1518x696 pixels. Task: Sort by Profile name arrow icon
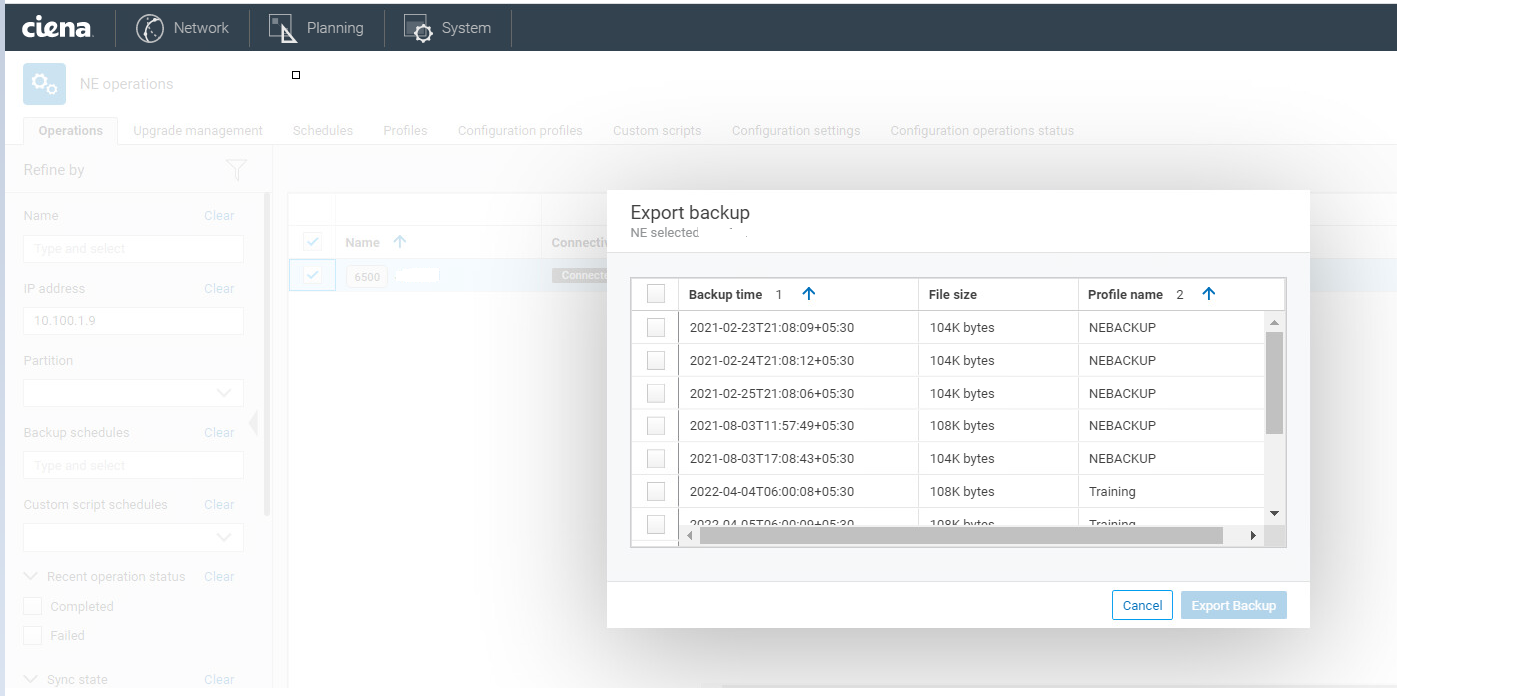[x=1208, y=294]
